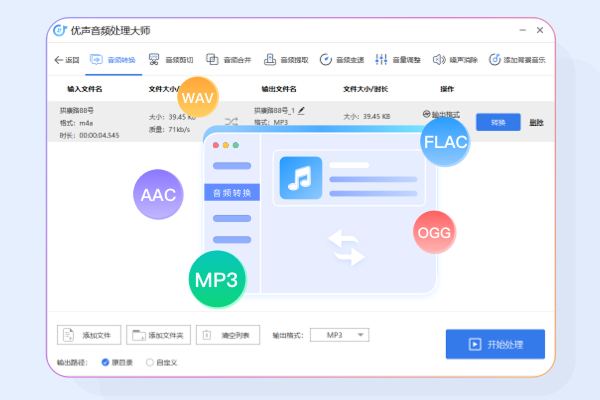Click the 添加文件 add file button
This screenshot has height=400, width=600.
(x=91, y=335)
